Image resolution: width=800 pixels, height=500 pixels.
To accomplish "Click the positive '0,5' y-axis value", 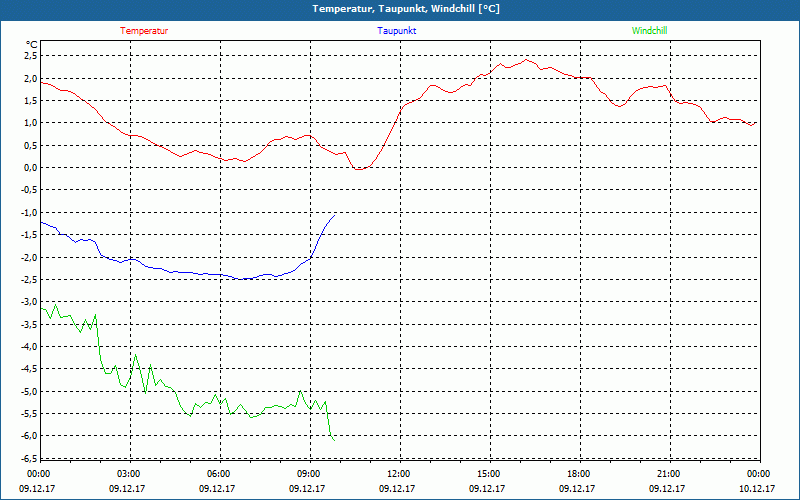I will coord(31,145).
